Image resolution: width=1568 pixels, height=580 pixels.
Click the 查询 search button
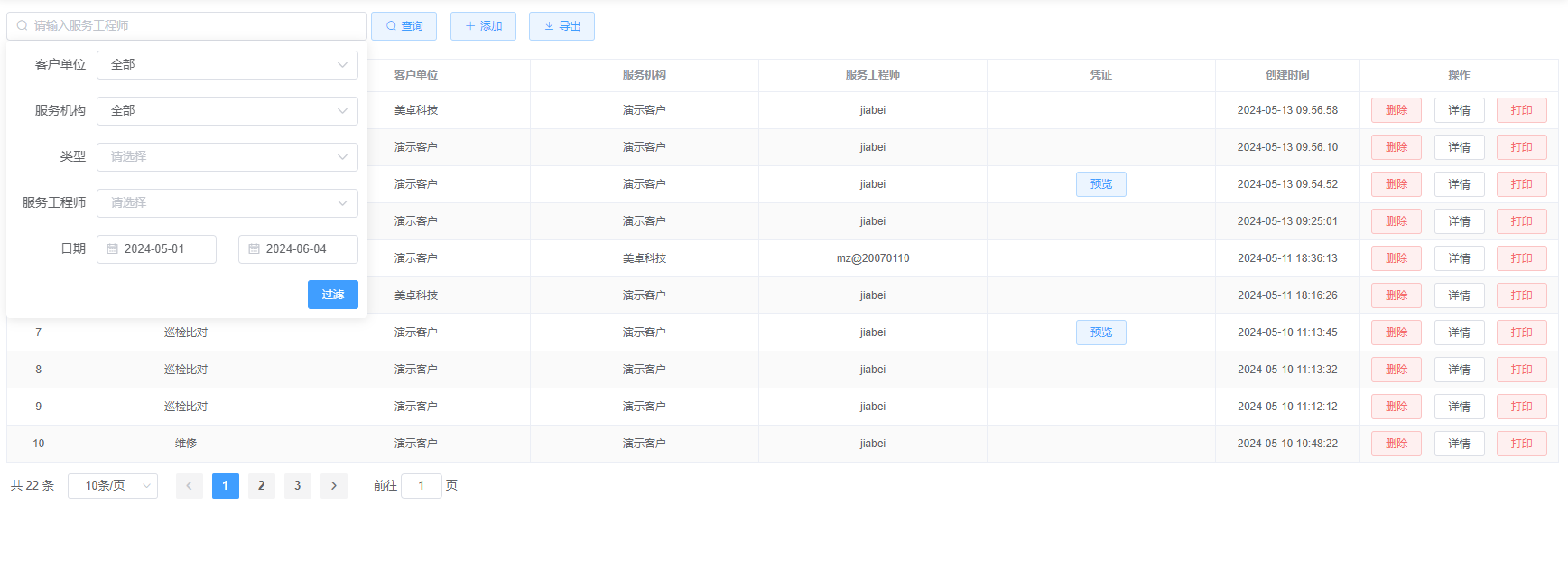pos(404,26)
